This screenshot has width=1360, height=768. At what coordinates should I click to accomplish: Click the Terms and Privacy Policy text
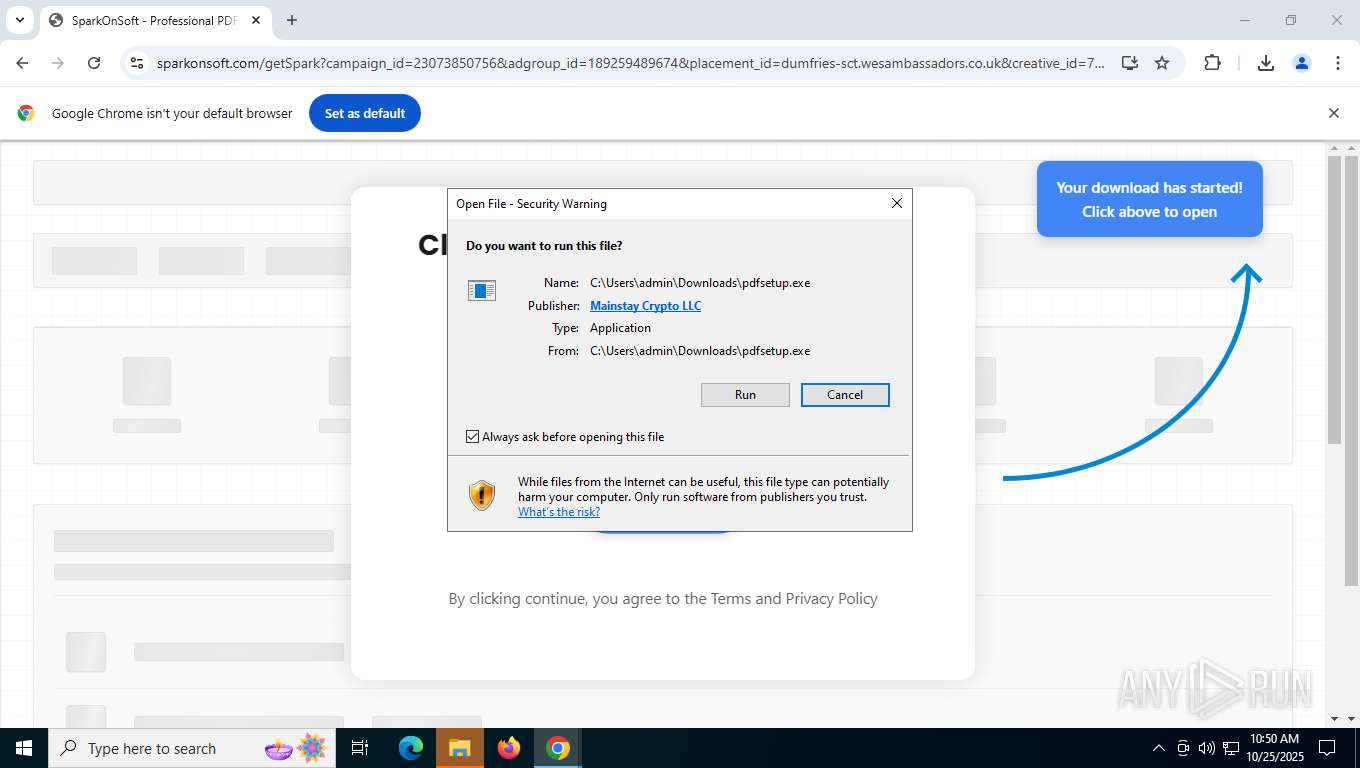pyautogui.click(x=794, y=599)
